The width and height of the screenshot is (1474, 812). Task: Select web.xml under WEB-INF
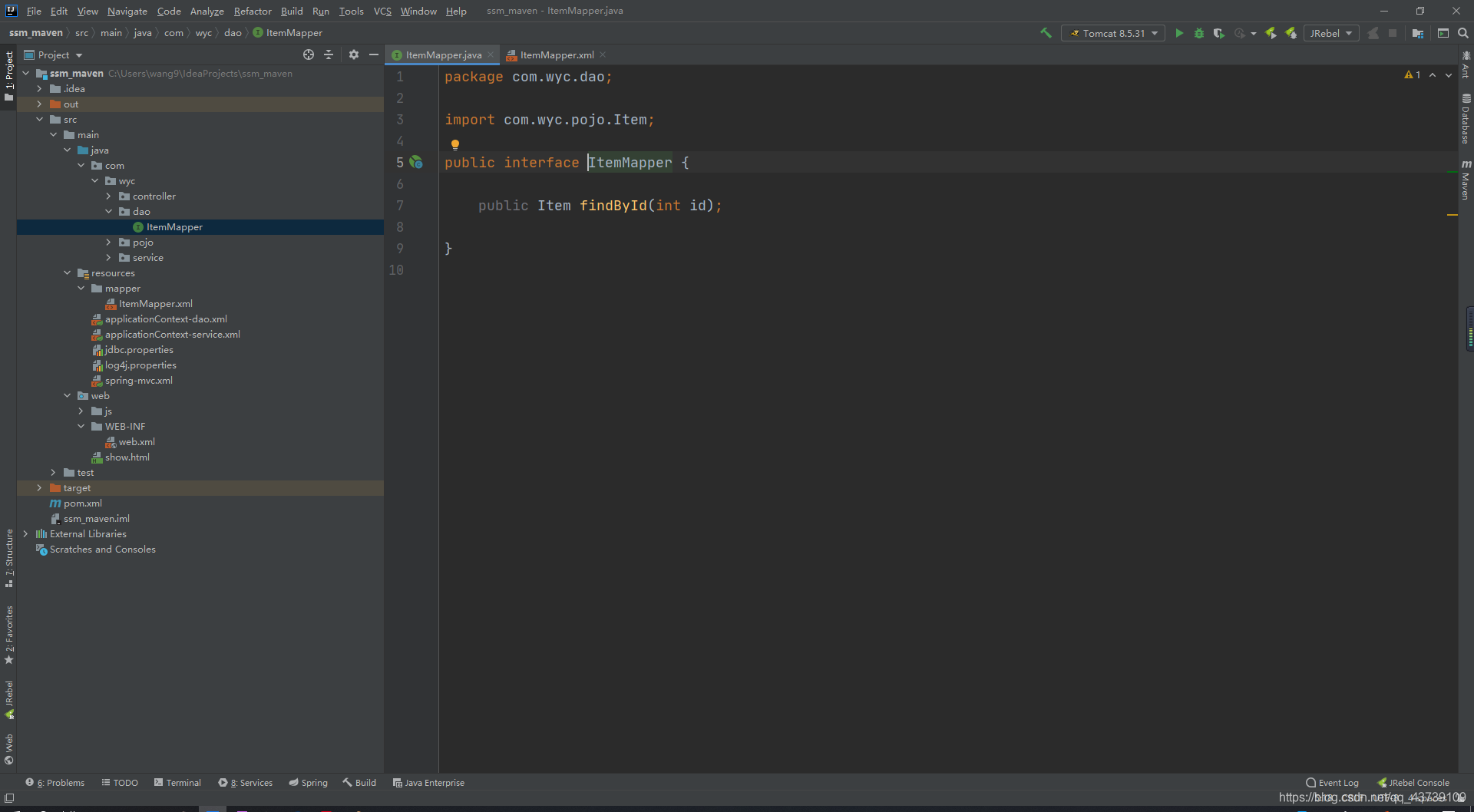tap(137, 442)
